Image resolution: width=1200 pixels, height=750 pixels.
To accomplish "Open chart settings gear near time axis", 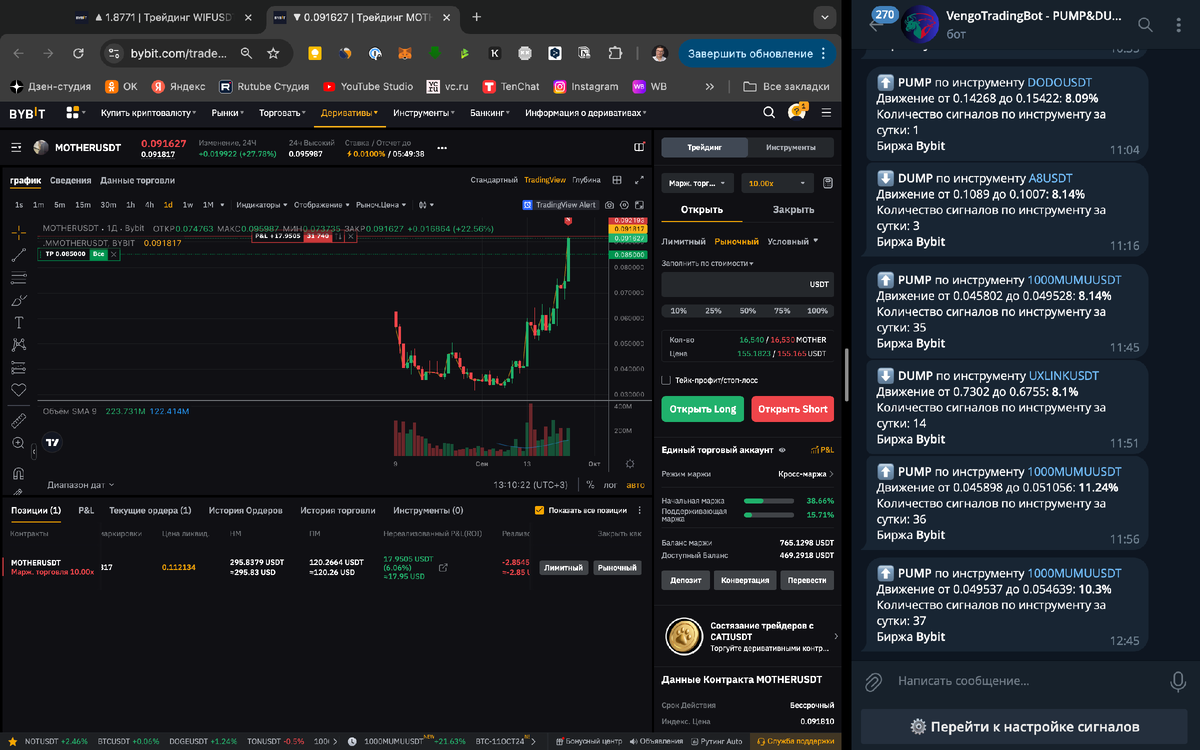I will coord(629,464).
